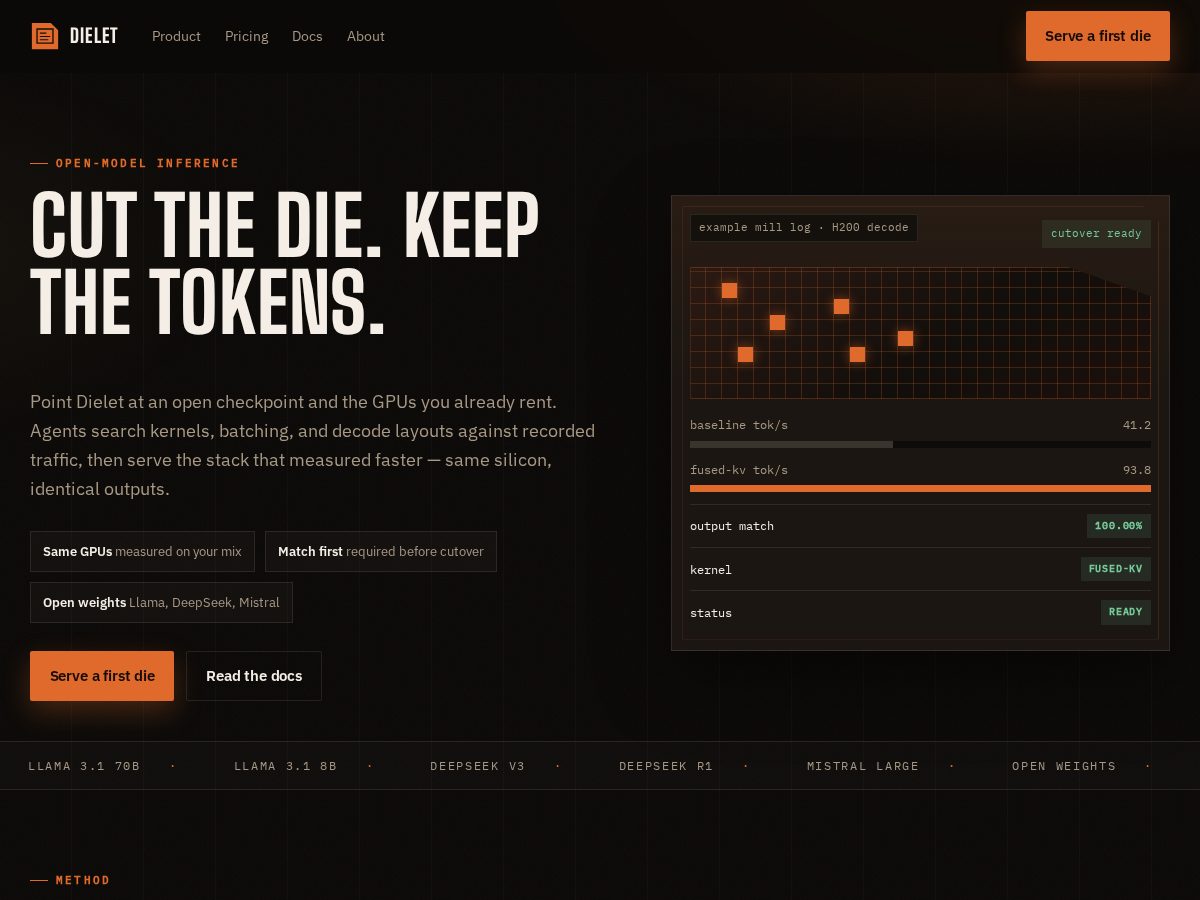Image resolution: width=1200 pixels, height=900 pixels.
Task: Click the fused-kv tok/s progress bar
Action: tap(920, 489)
